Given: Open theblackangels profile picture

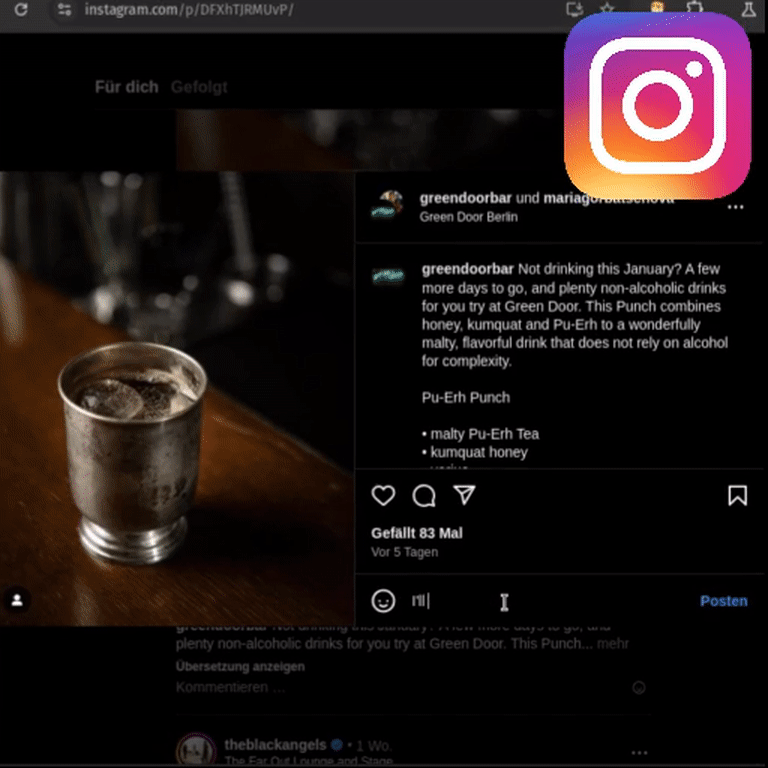Looking at the screenshot, I should click(196, 750).
